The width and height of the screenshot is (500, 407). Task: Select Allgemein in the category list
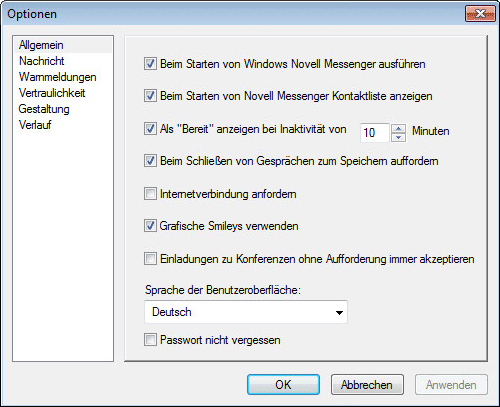[41, 45]
